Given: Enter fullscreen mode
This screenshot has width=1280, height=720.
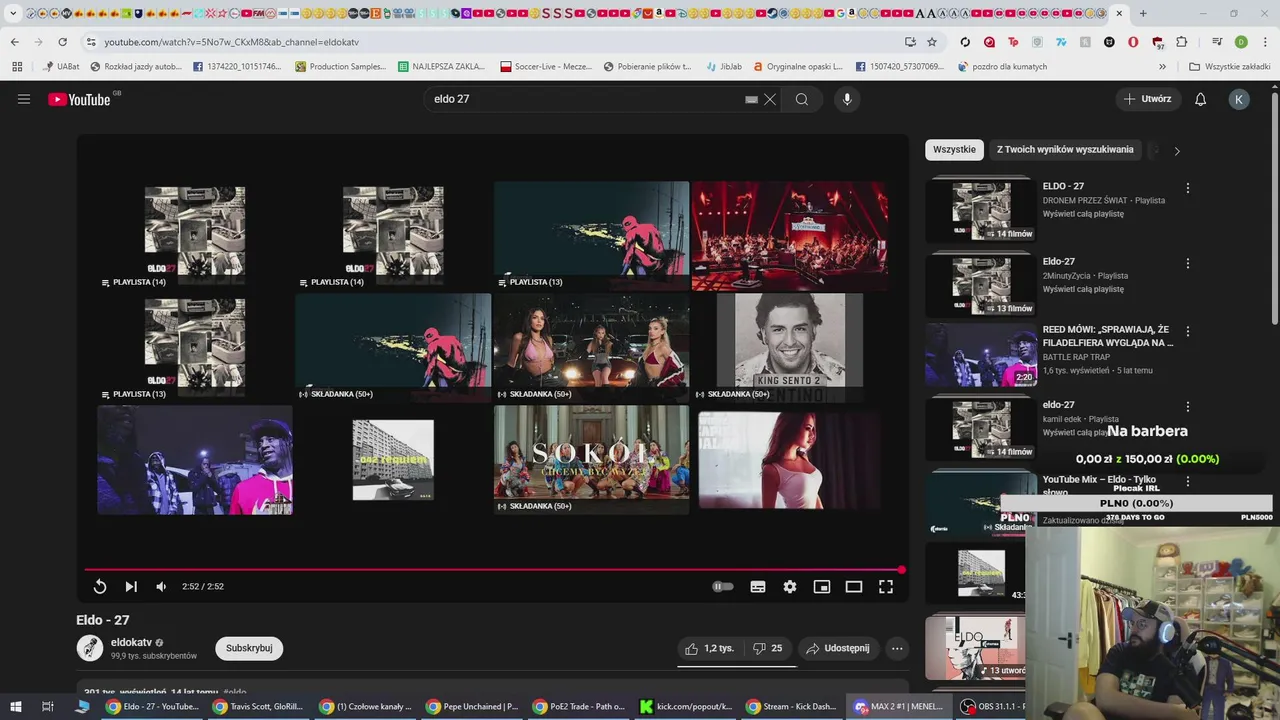Looking at the screenshot, I should point(886,587).
